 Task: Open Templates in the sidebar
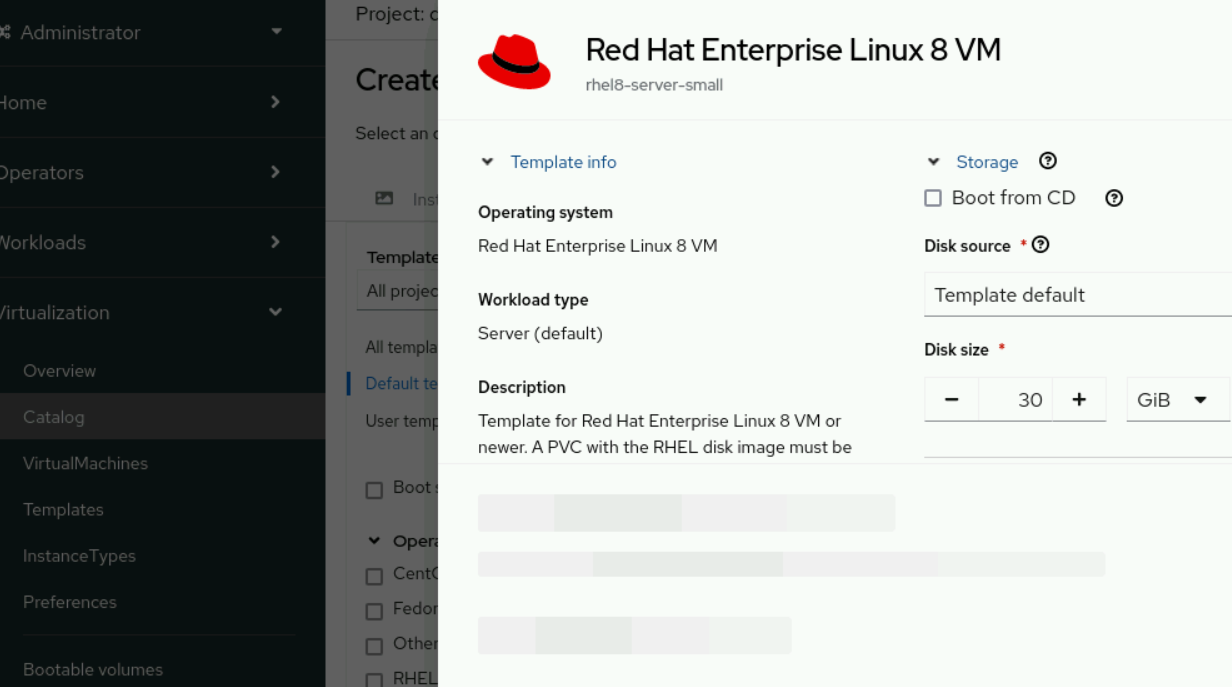click(x=63, y=509)
